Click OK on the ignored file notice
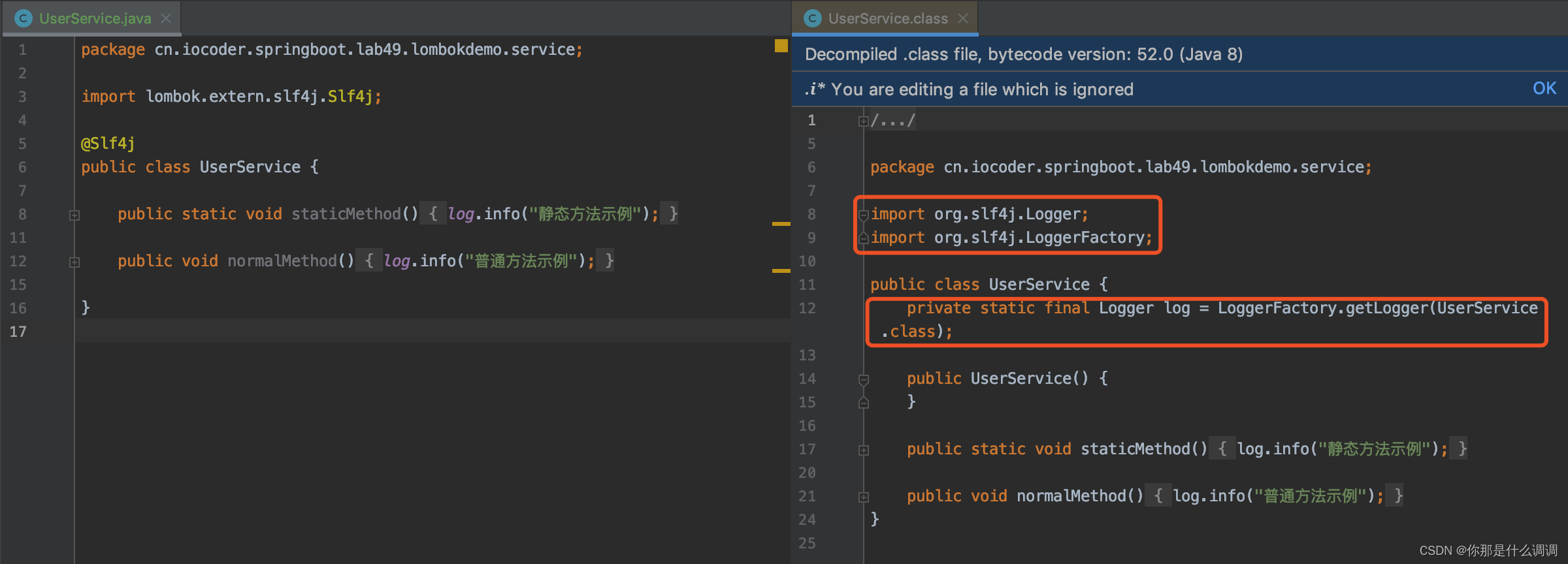Viewport: 1568px width, 564px height. click(x=1544, y=88)
